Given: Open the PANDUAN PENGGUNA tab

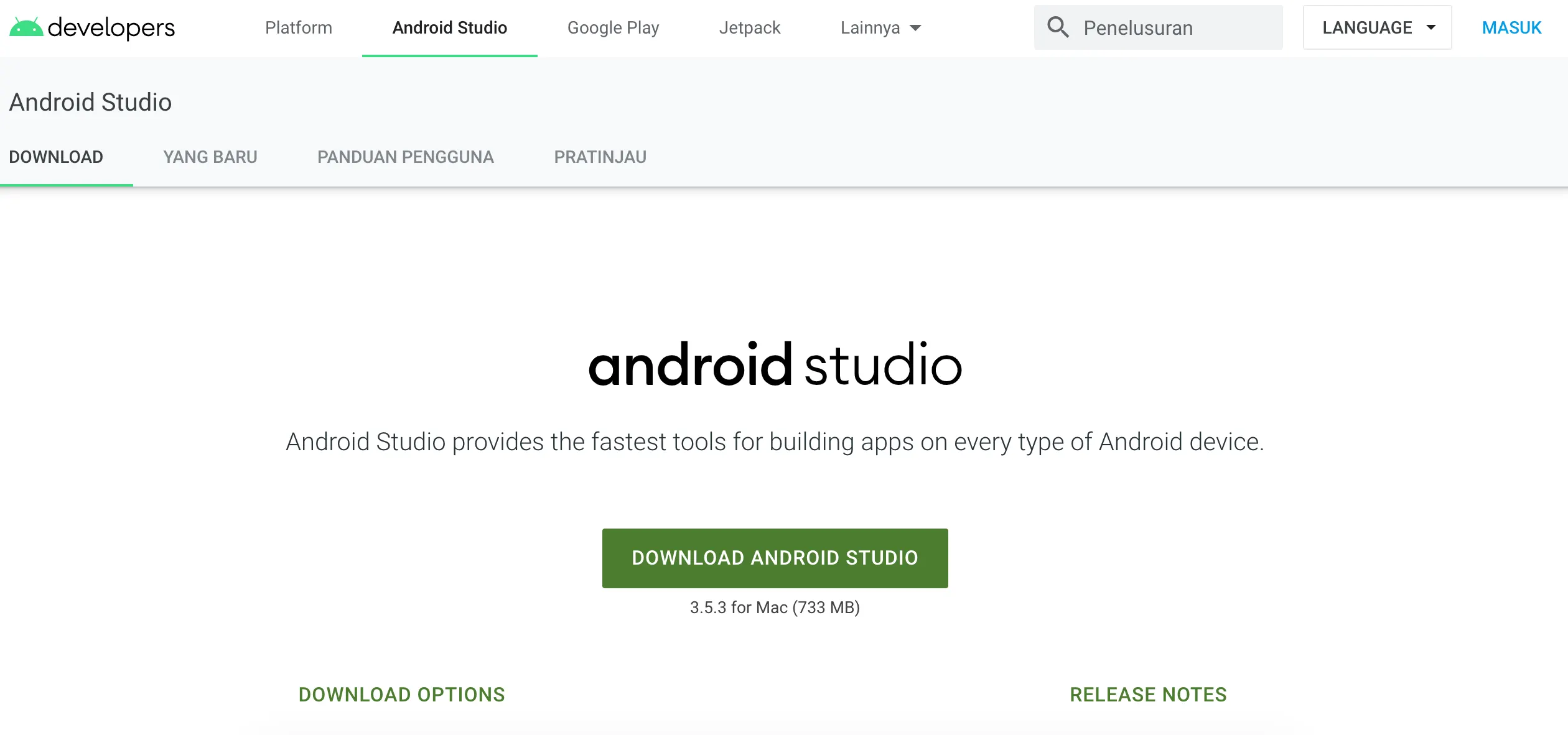Looking at the screenshot, I should (406, 157).
